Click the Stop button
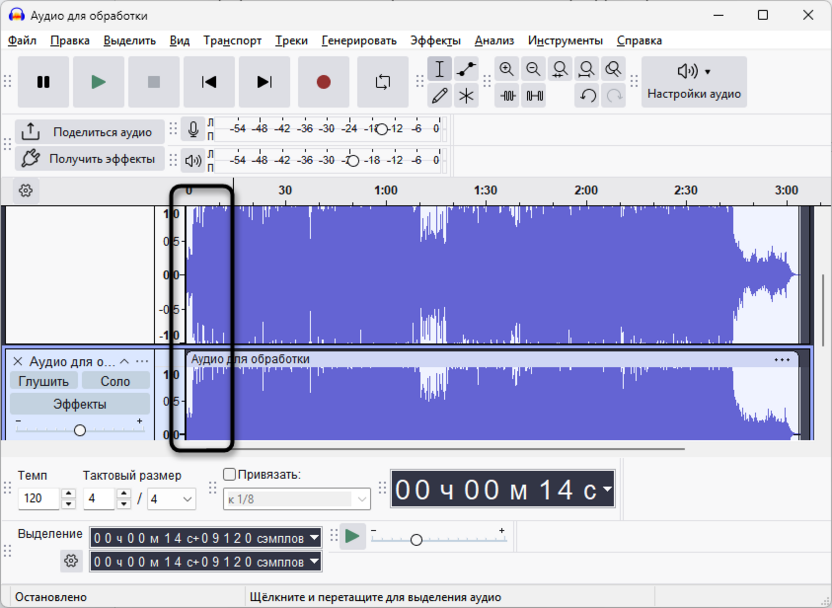 [x=154, y=82]
